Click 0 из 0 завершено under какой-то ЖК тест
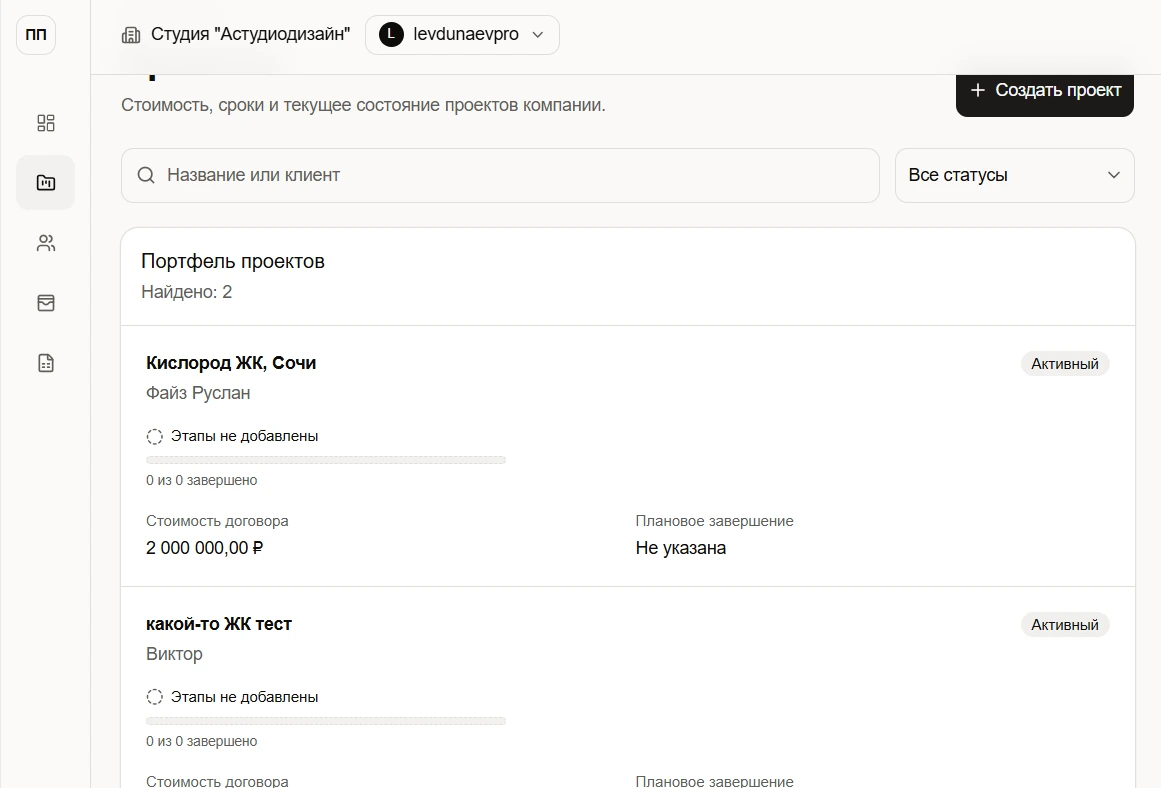Image resolution: width=1161 pixels, height=788 pixels. [201, 741]
